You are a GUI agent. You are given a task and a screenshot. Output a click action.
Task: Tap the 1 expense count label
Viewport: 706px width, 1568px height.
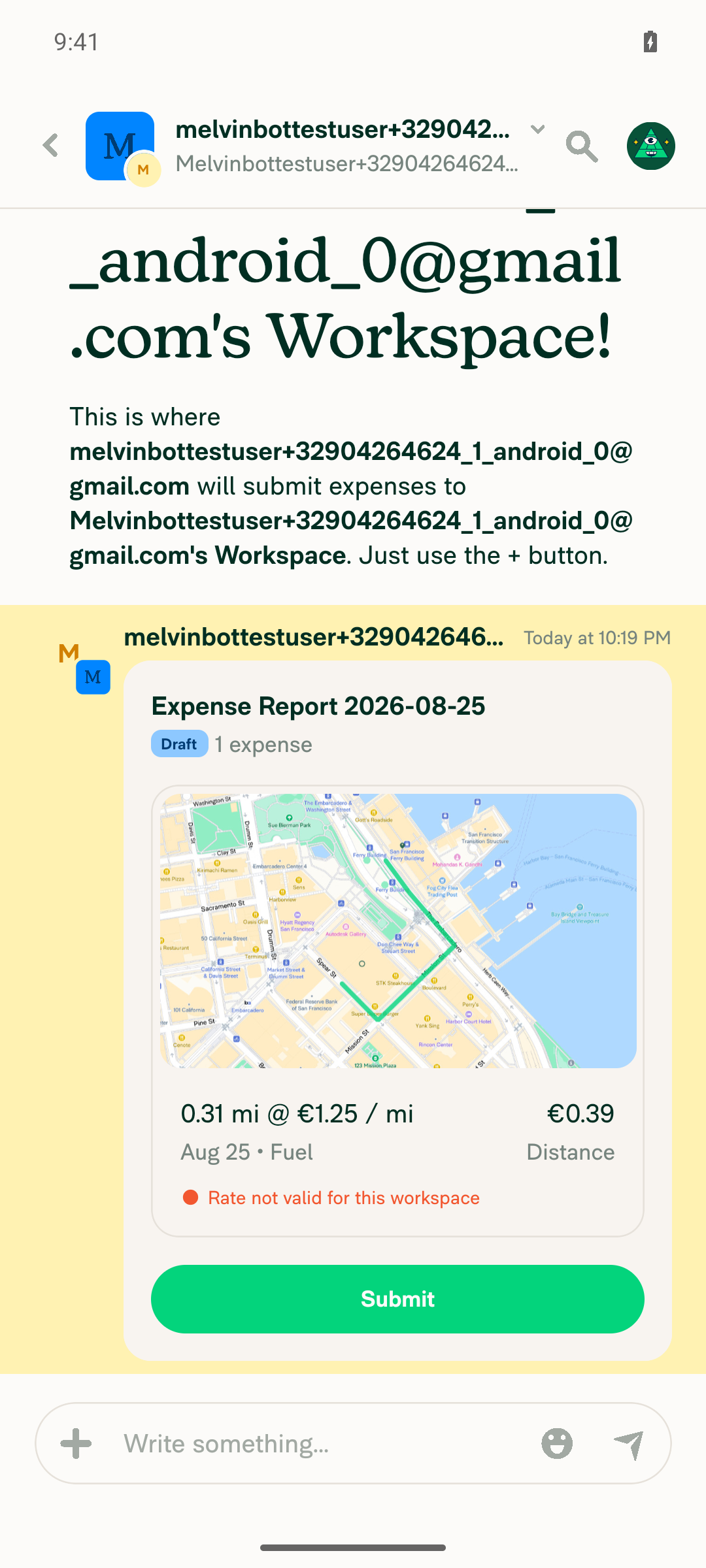[x=263, y=745]
